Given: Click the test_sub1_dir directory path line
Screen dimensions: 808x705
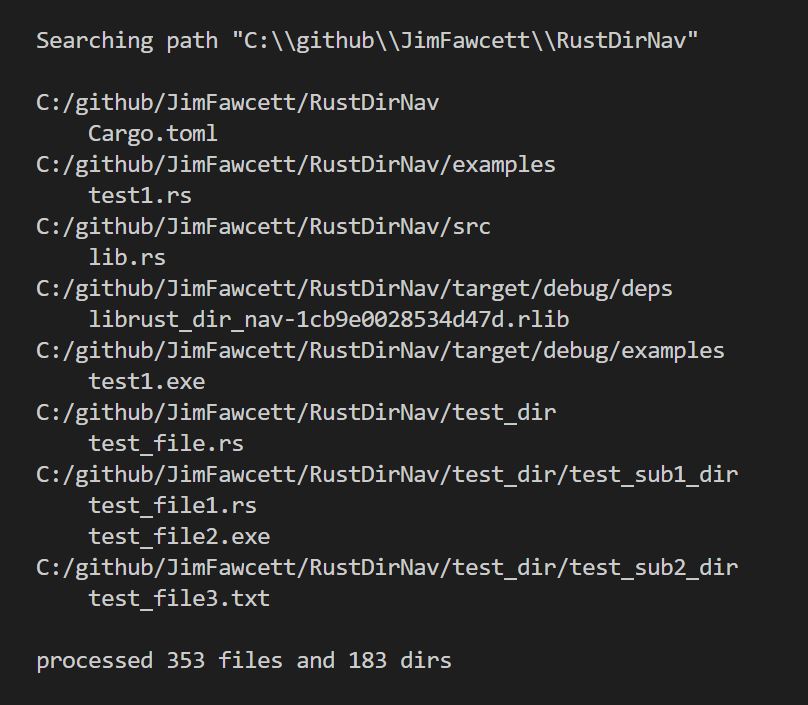Looking at the screenshot, I should pos(386,474).
